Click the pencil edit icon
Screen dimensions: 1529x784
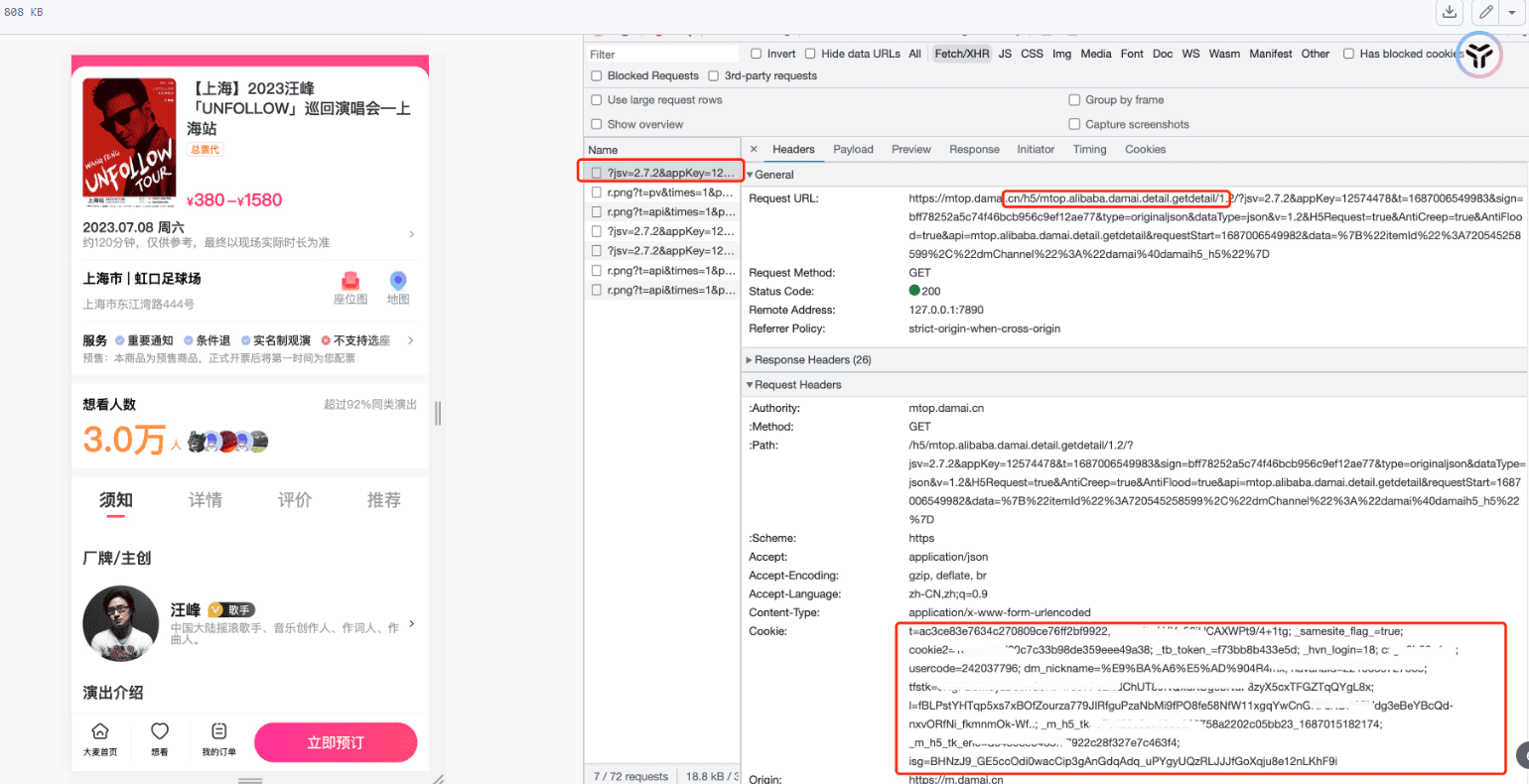pos(1485,13)
